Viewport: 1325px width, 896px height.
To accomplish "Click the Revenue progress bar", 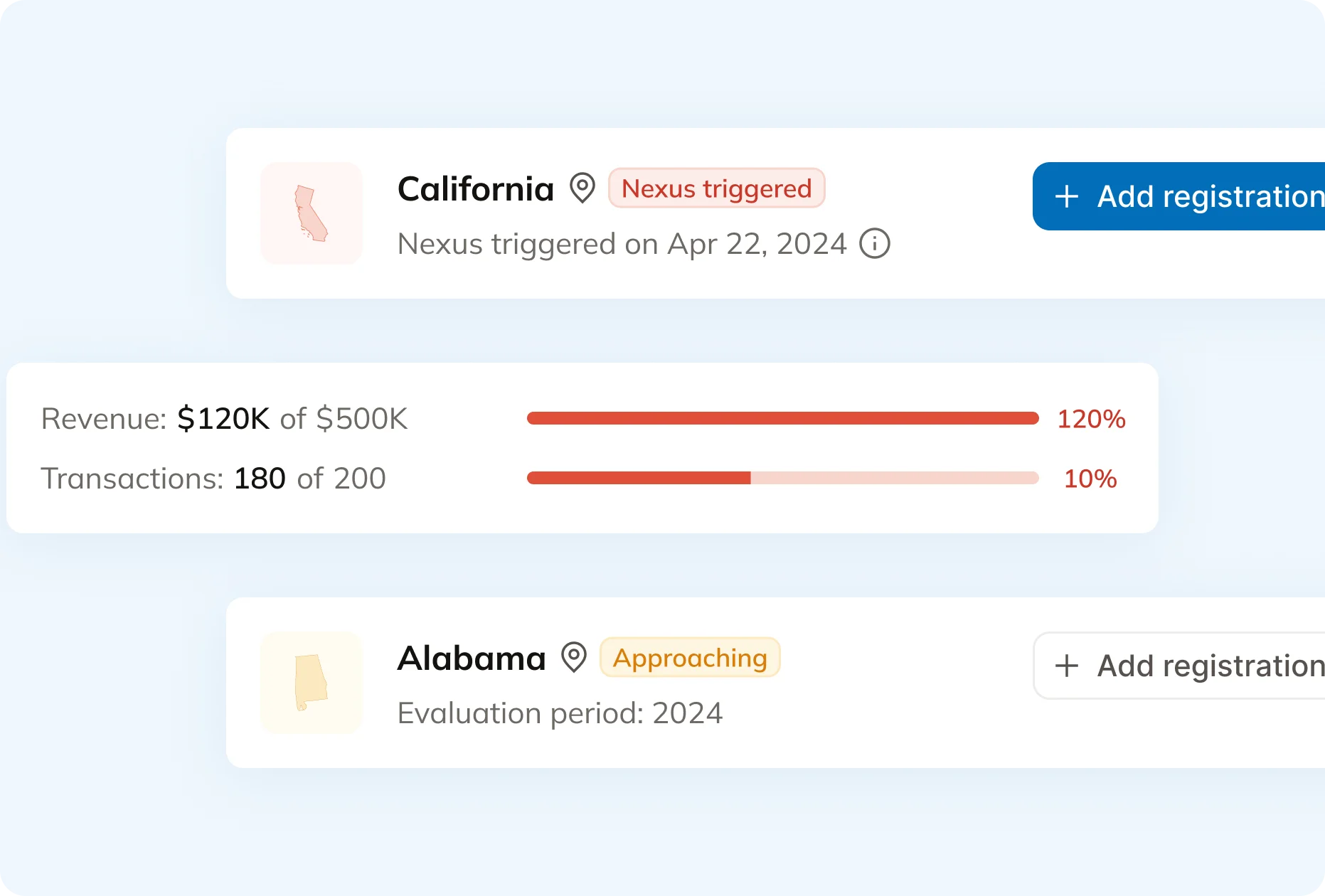I will [x=782, y=418].
